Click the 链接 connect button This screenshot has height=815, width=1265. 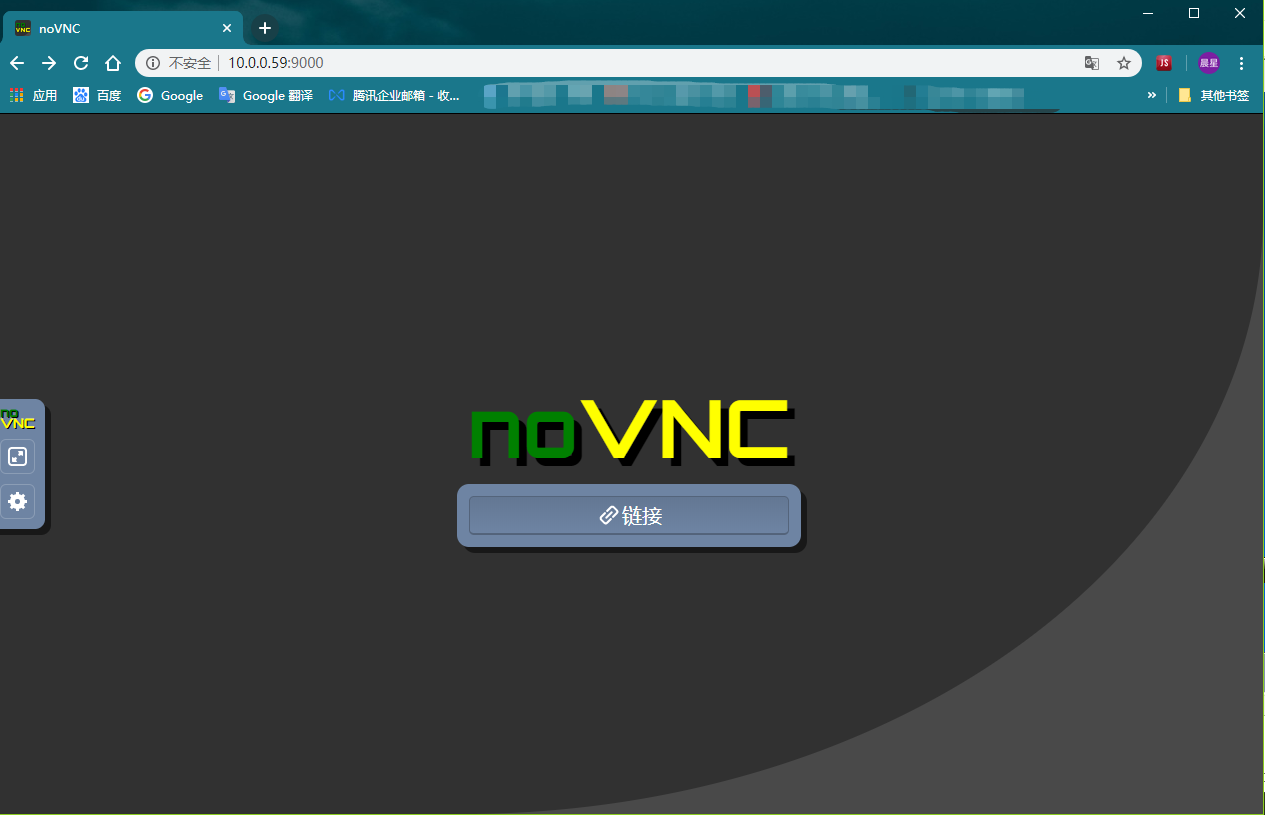point(629,515)
